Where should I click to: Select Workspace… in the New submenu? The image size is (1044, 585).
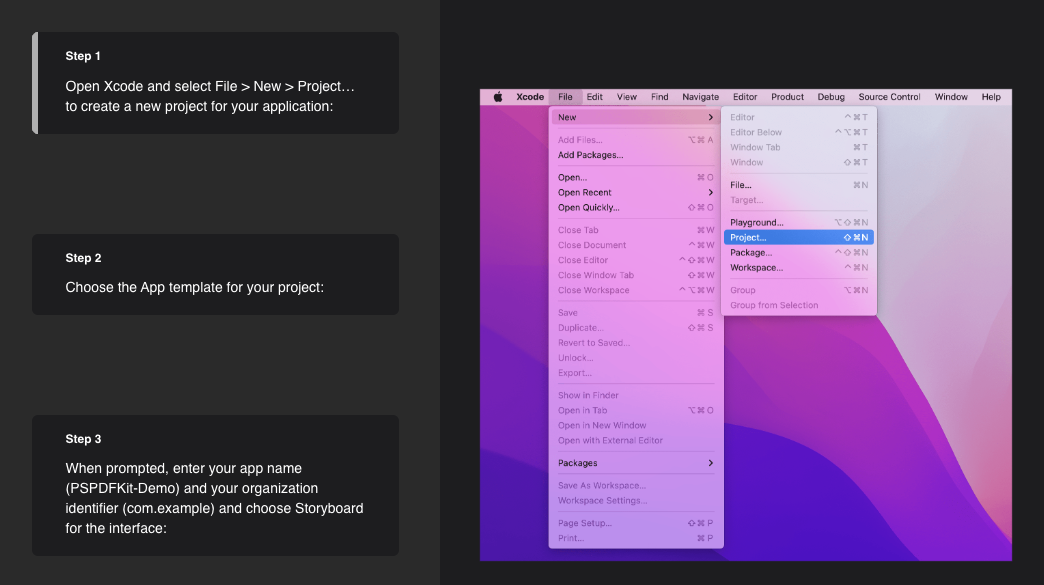coord(757,268)
